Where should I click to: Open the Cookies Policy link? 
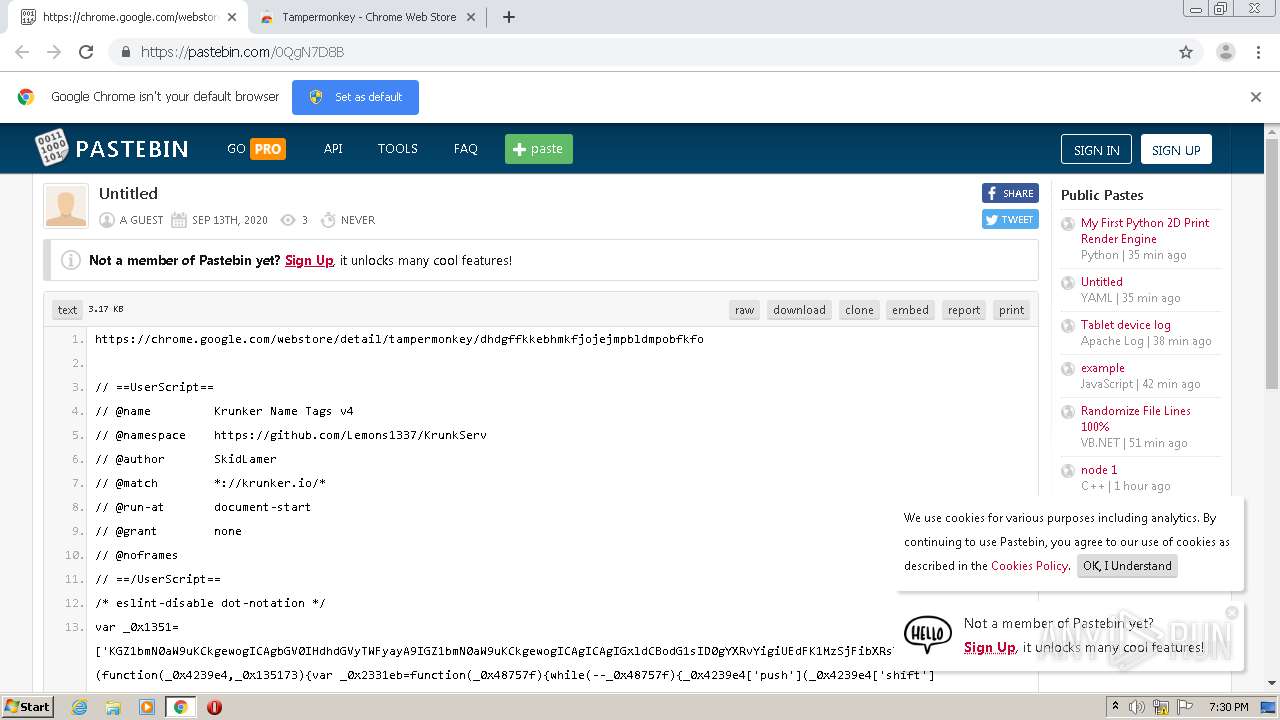pos(1029,566)
